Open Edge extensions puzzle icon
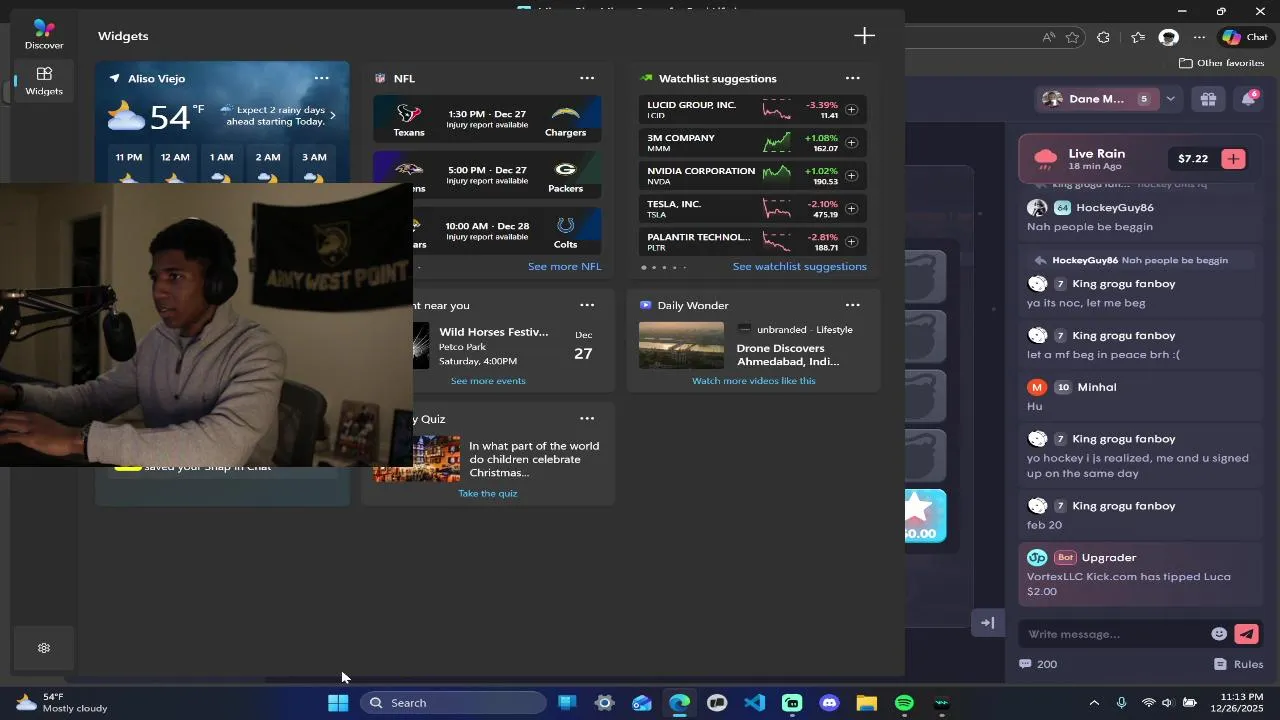 point(1103,37)
